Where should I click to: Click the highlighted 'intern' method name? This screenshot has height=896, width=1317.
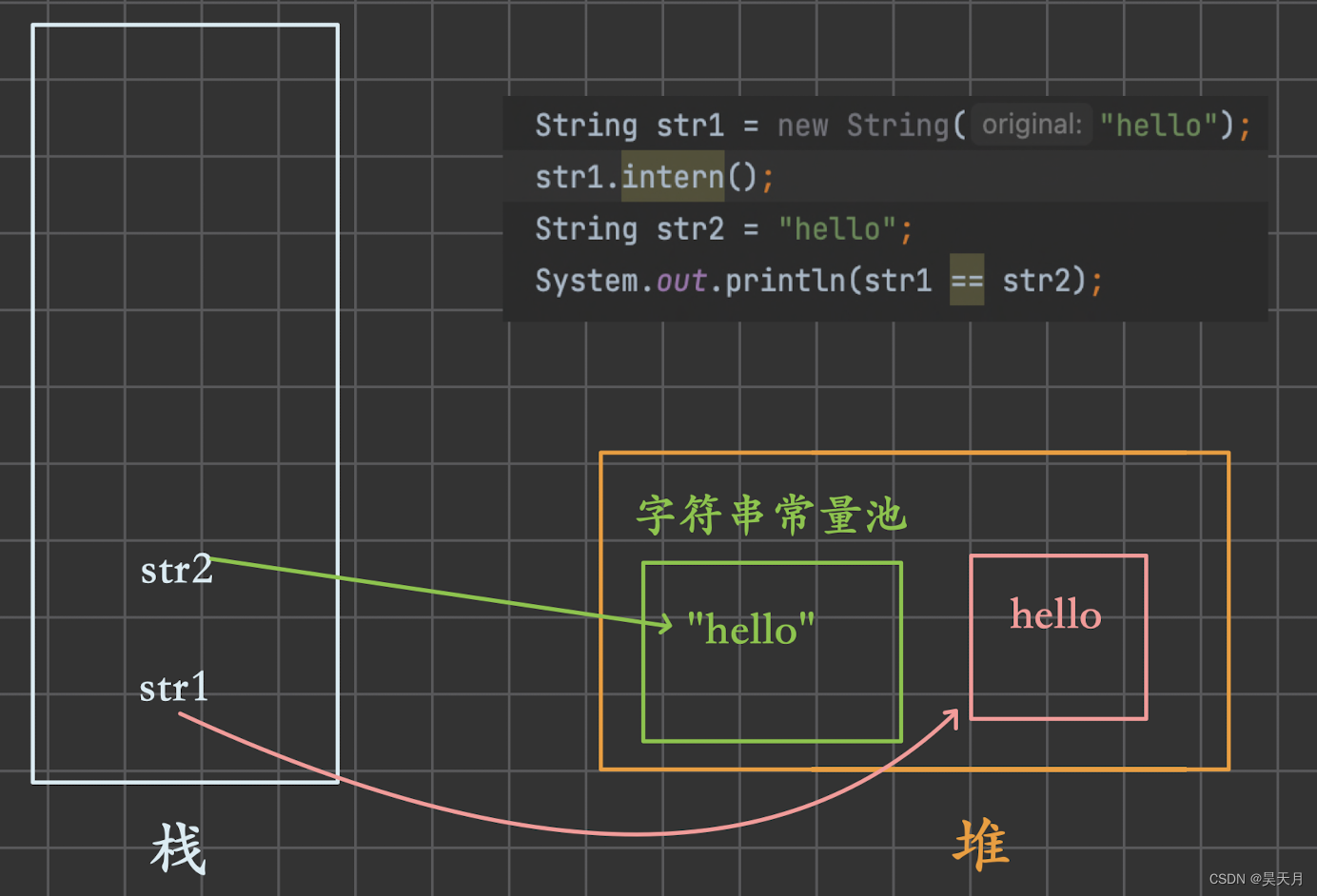(x=673, y=176)
